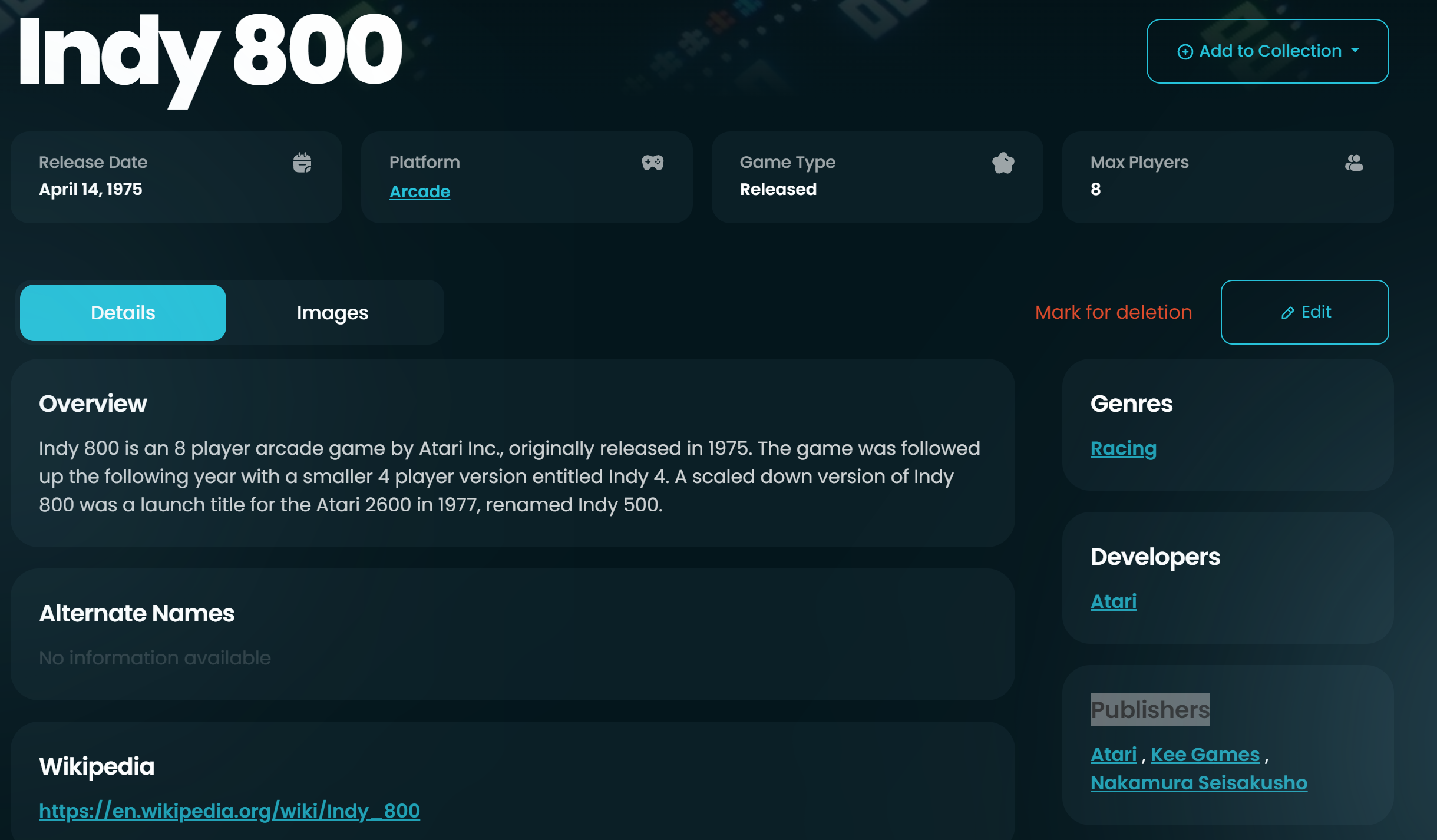Click the plus circle icon on Add to Collection
This screenshot has width=1437, height=840.
(1185, 52)
